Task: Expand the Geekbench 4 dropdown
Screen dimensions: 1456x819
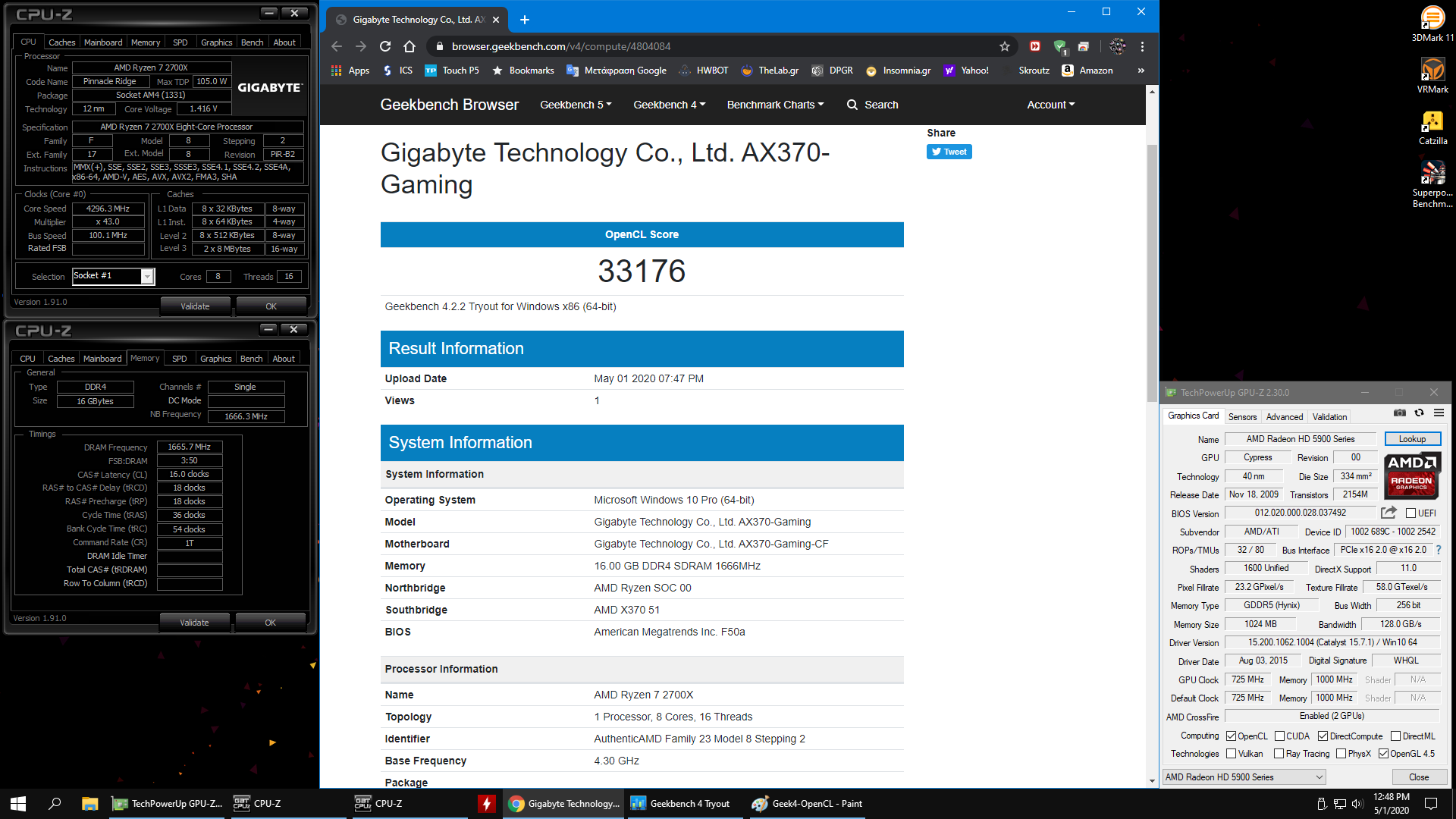Action: 670,105
